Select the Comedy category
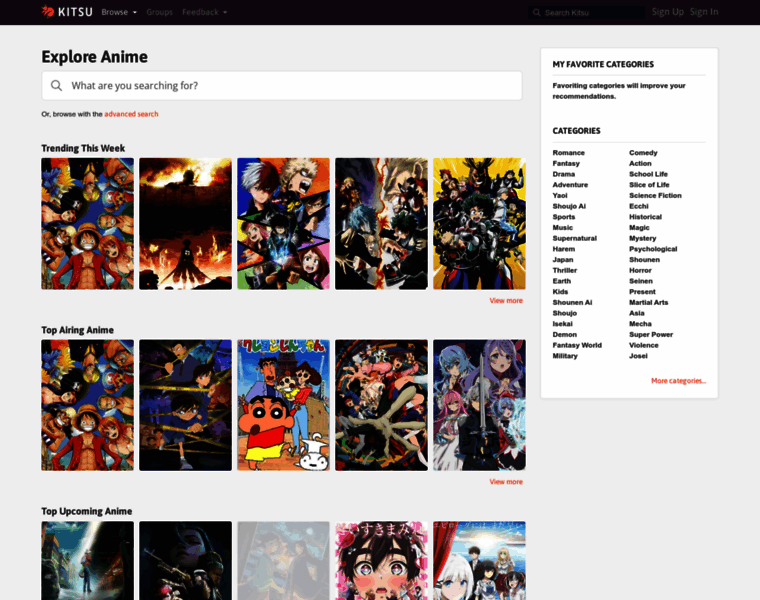 pyautogui.click(x=643, y=153)
